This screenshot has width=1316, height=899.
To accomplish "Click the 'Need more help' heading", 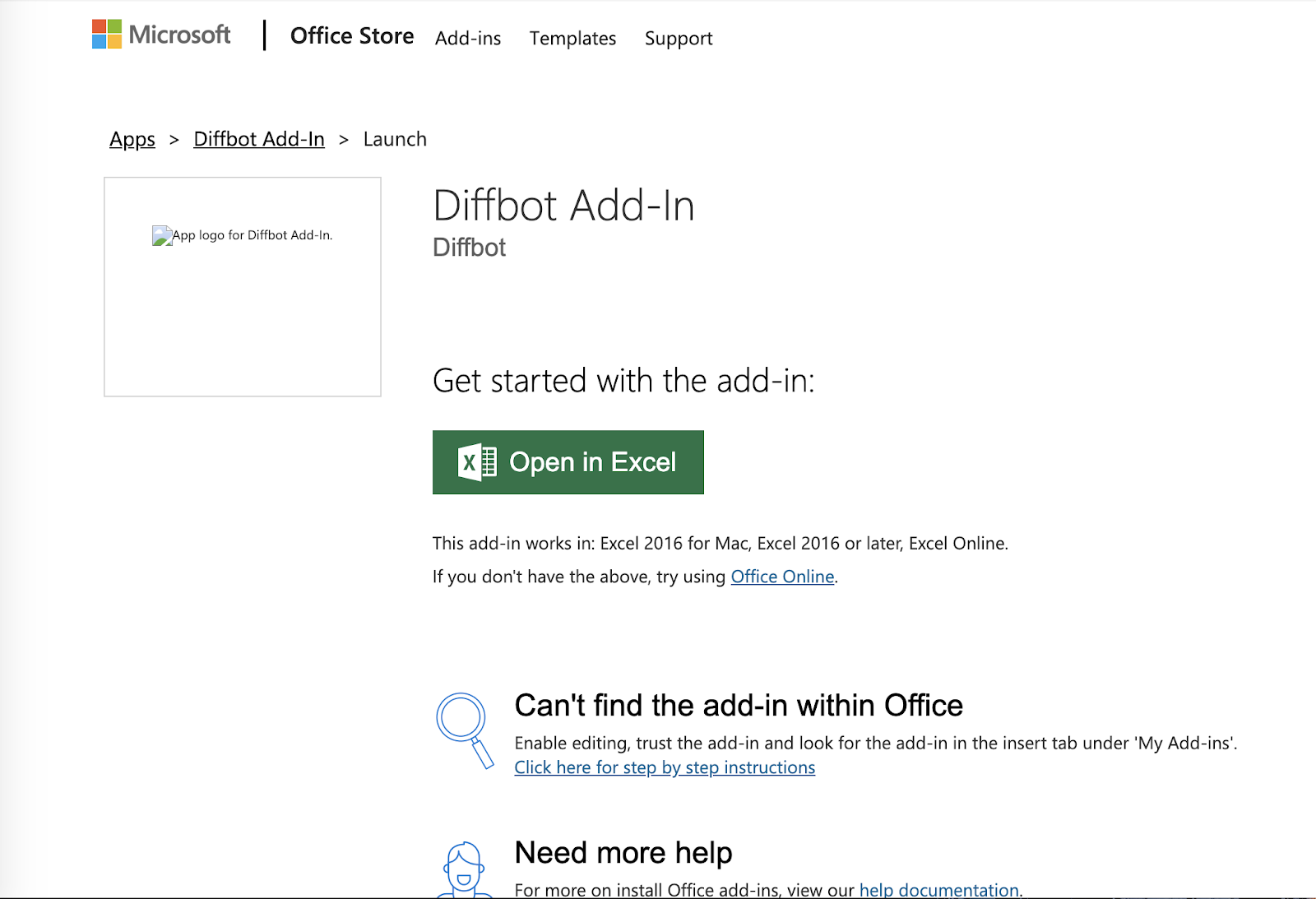I will [x=623, y=853].
